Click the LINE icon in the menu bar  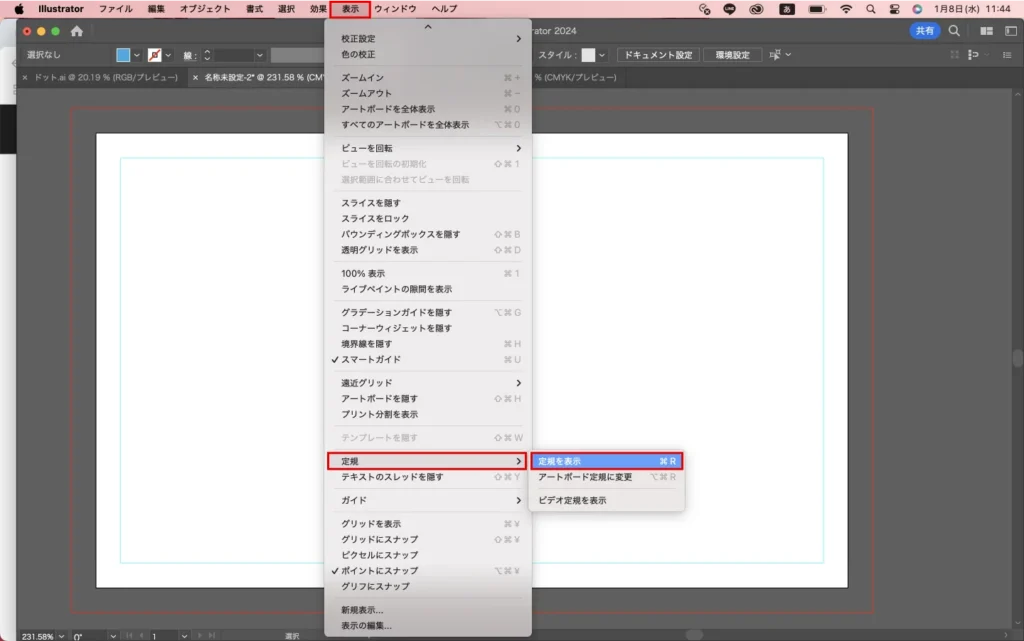coord(730,9)
